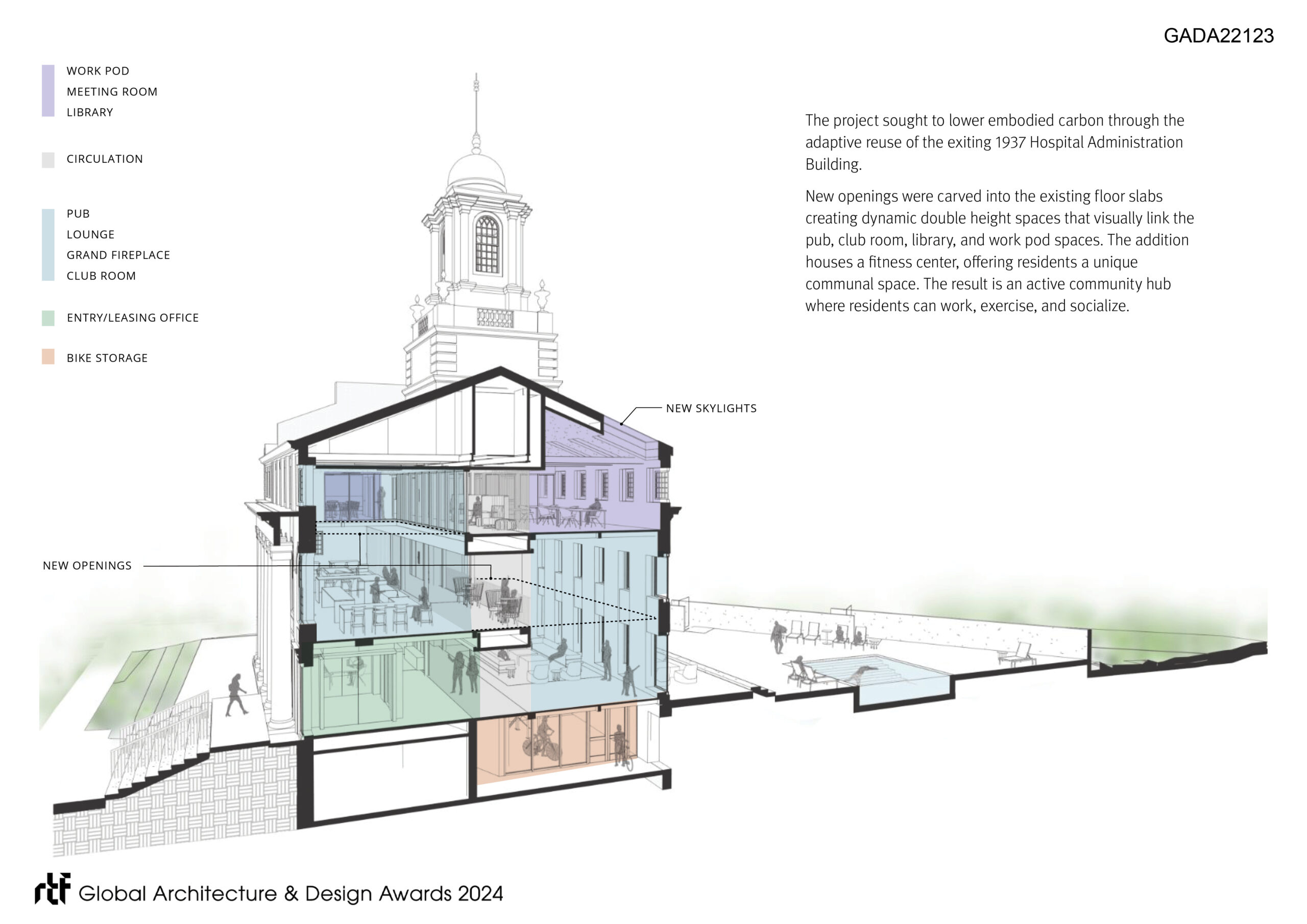Click the NEW SKYLIGHTS annotation label

click(x=711, y=408)
